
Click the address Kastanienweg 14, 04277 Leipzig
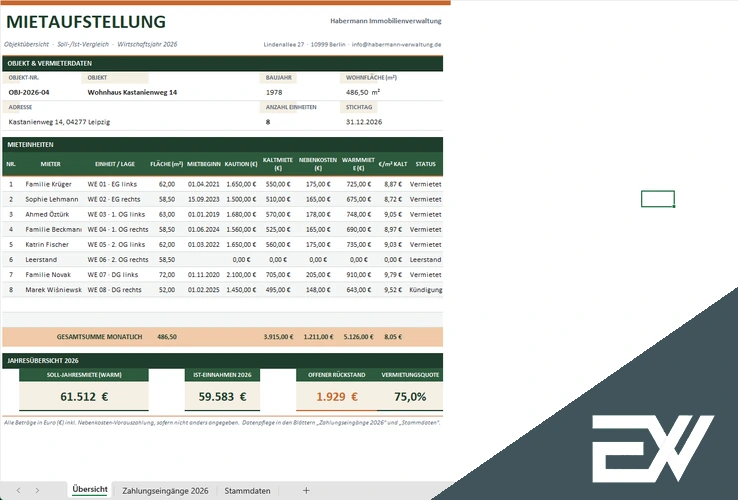click(59, 122)
